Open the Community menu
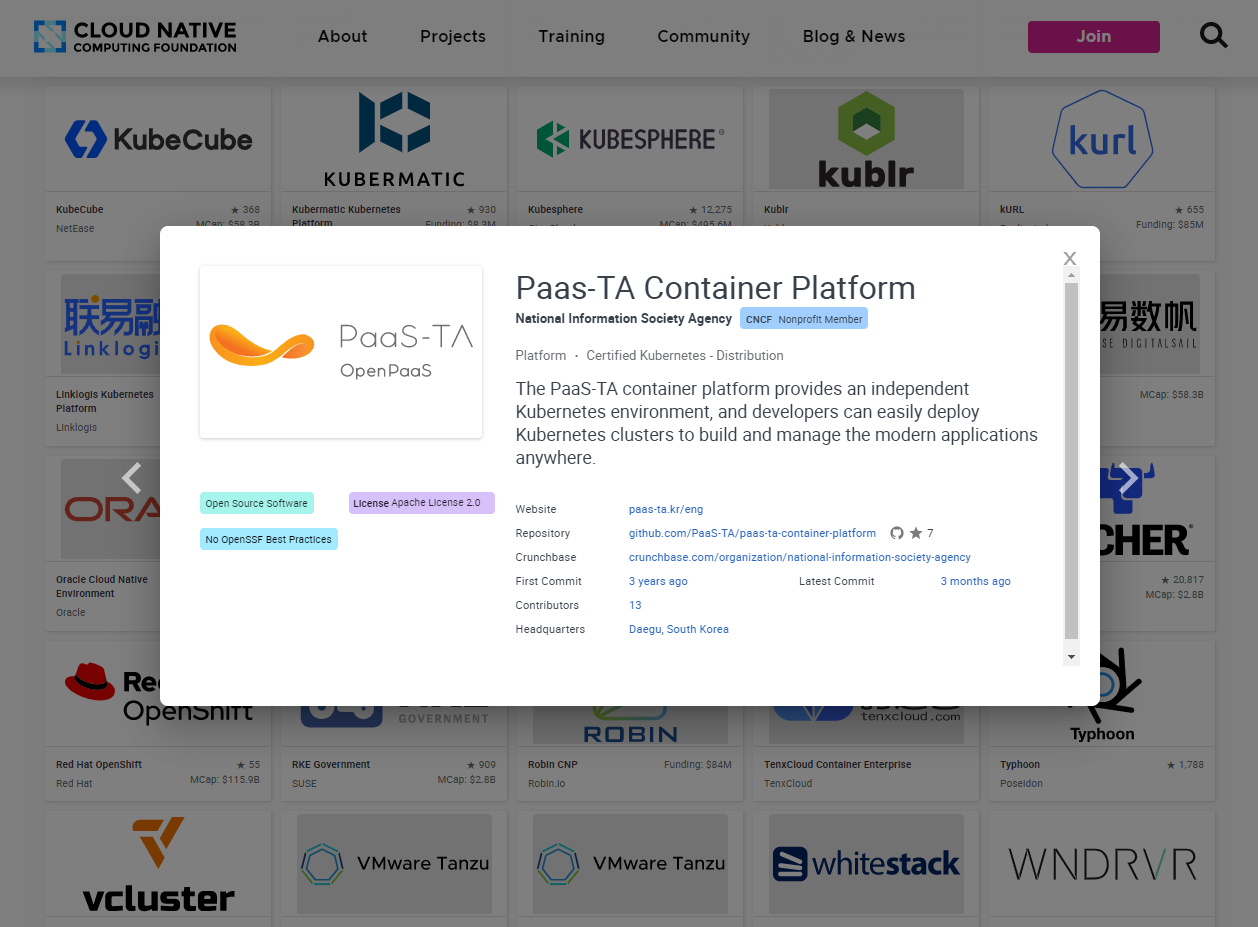Image resolution: width=1258 pixels, height=927 pixels. [703, 36]
